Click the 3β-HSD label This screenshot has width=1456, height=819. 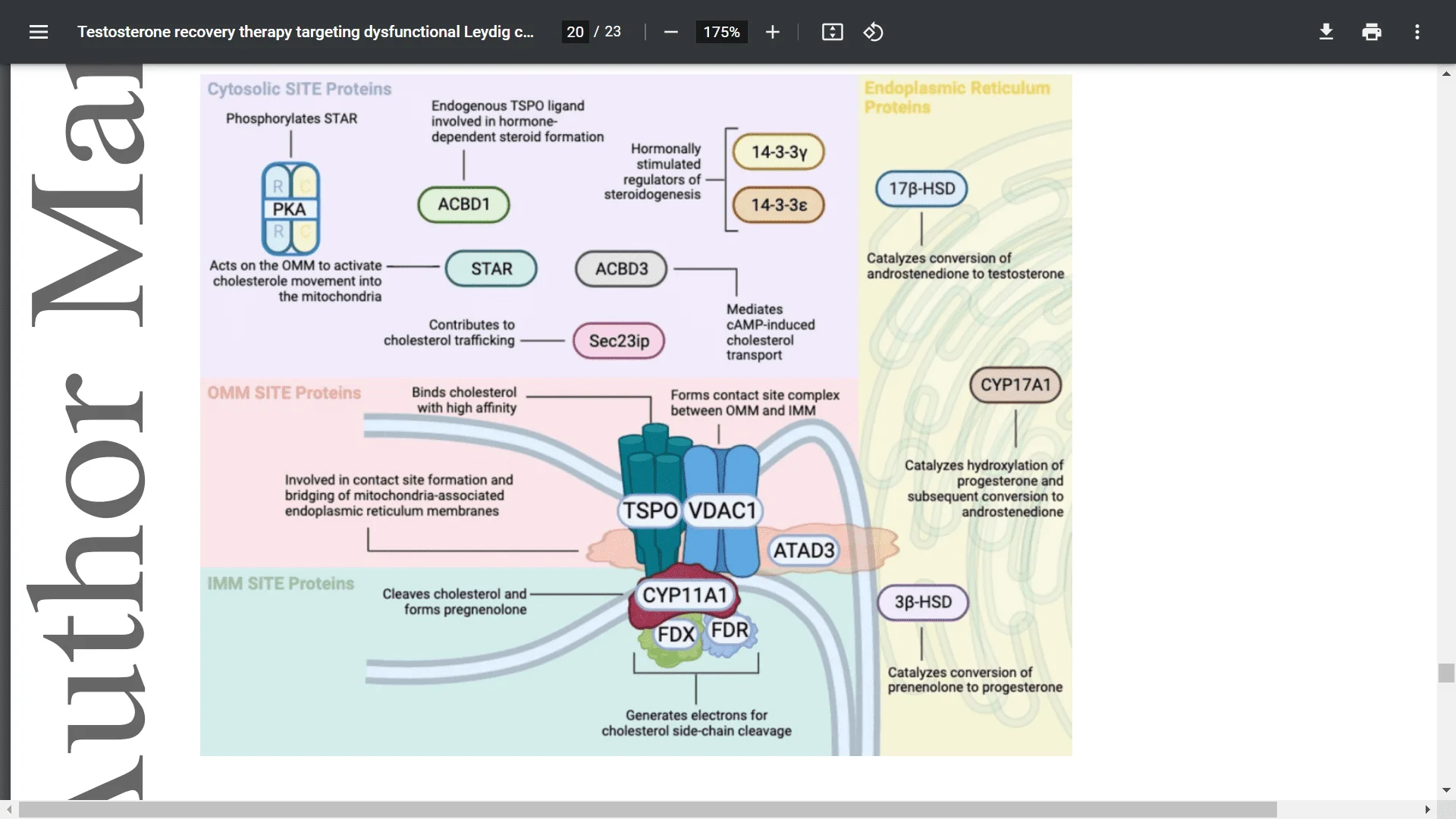pos(923,602)
